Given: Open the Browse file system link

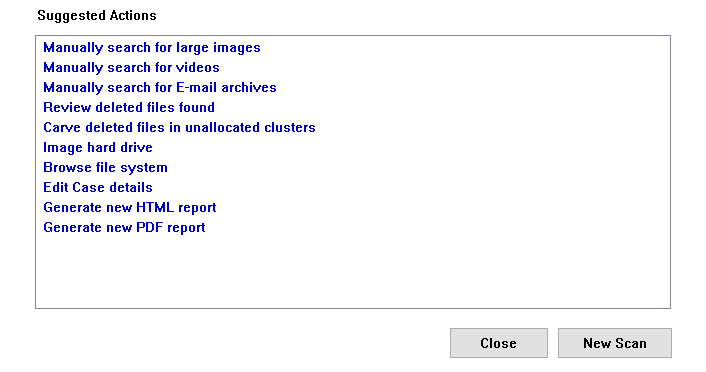Looking at the screenshot, I should point(105,168).
